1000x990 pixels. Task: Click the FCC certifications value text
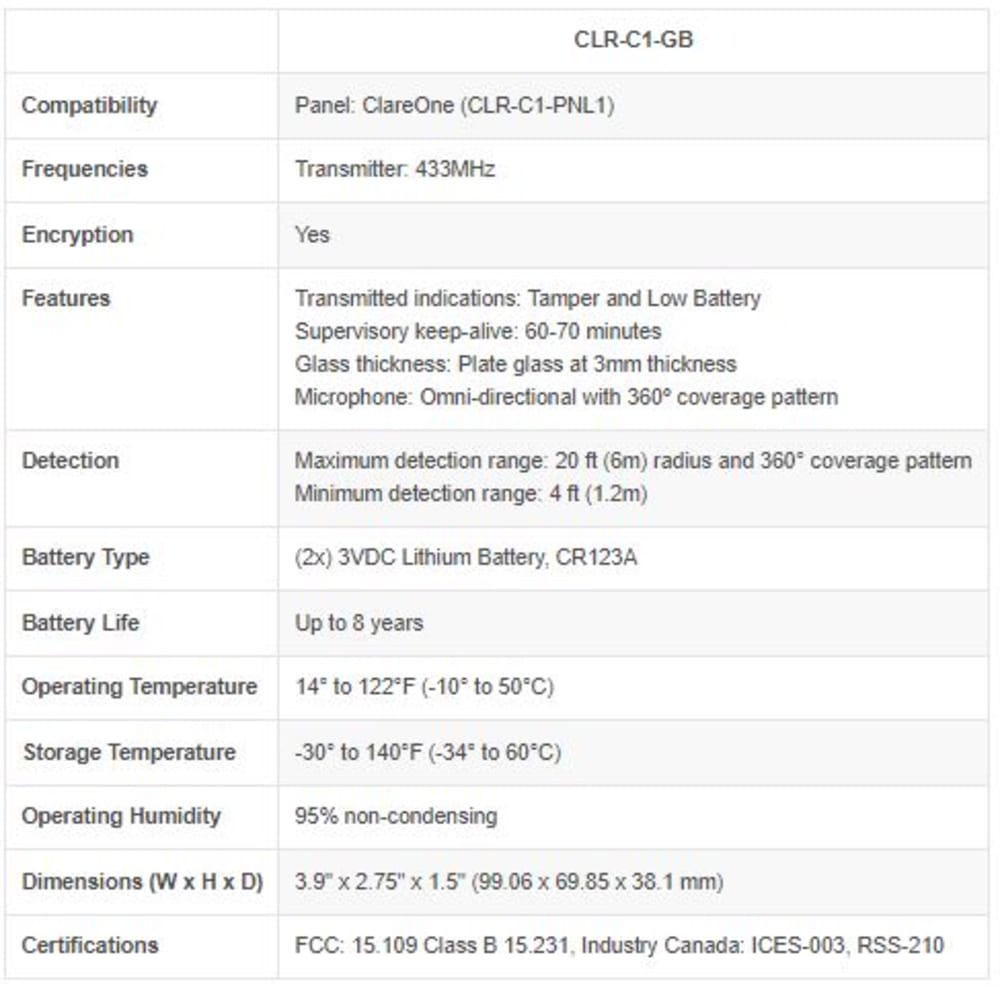[x=619, y=945]
